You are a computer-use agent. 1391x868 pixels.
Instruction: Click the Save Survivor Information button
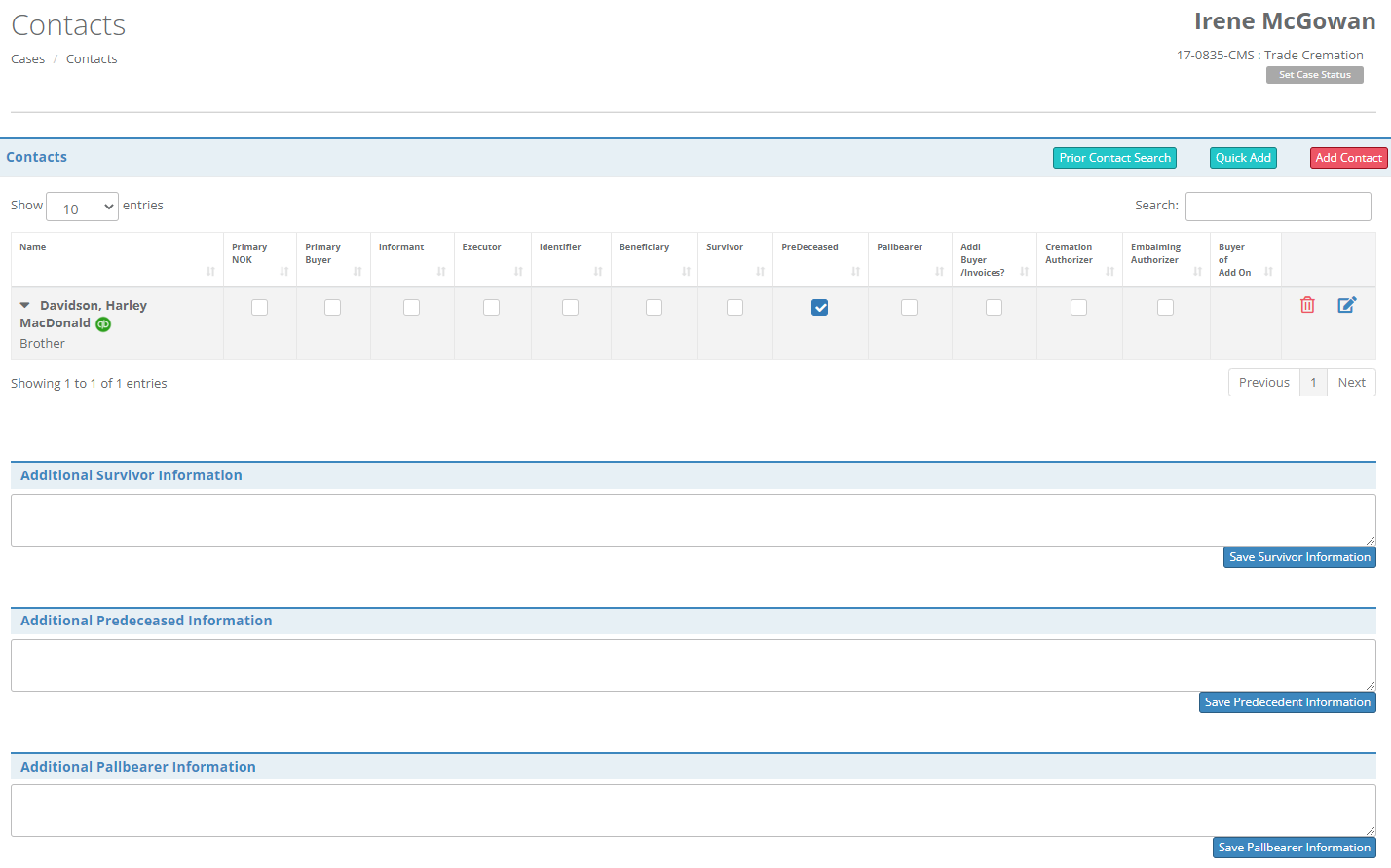[1299, 557]
